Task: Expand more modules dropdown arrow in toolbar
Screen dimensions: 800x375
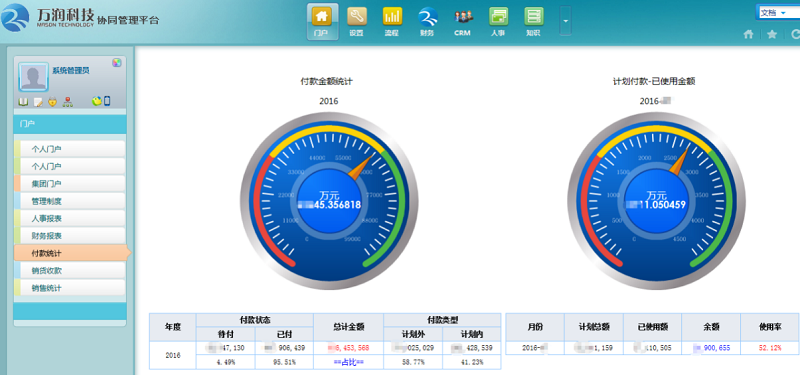Action: pyautogui.click(x=565, y=20)
